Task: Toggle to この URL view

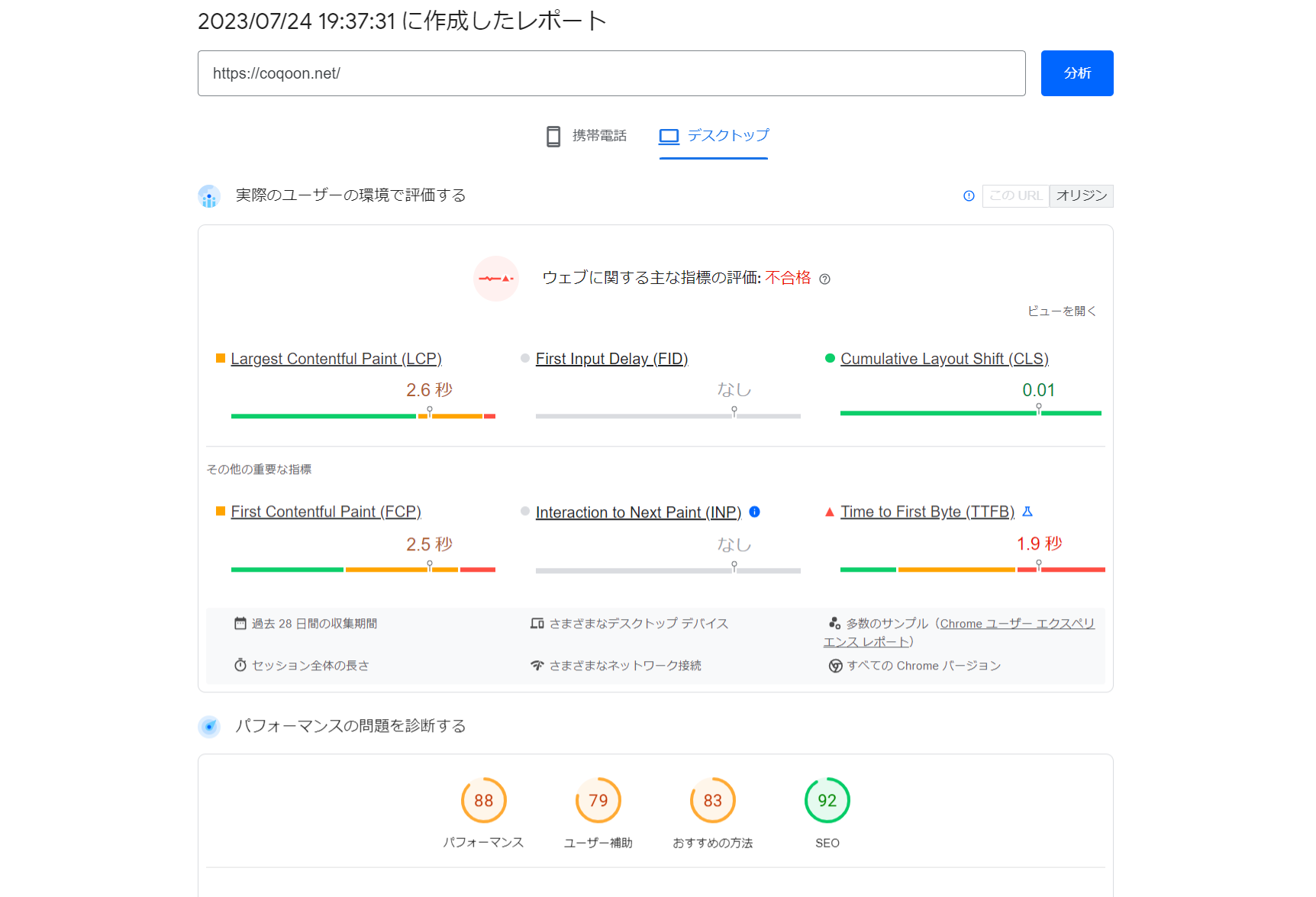Action: 1015,195
